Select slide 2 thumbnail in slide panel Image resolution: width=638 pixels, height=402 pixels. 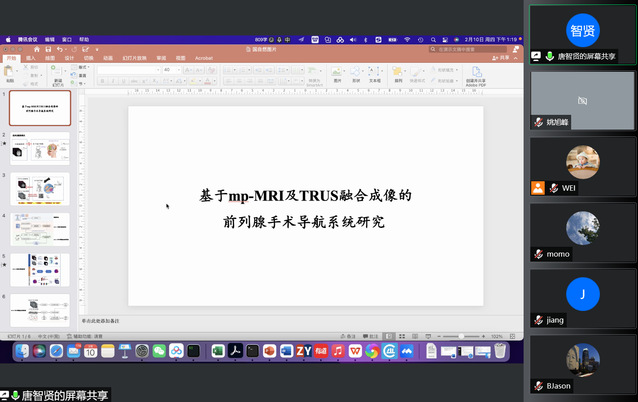[40, 148]
